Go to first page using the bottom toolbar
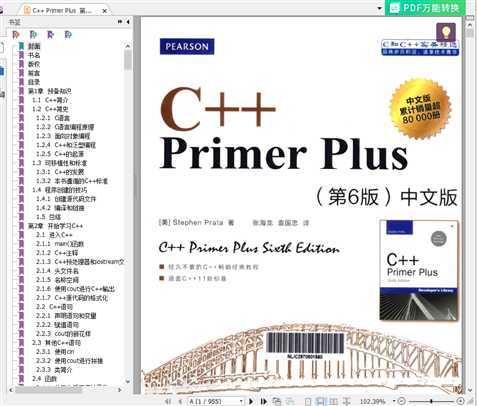Screen dimensions: 477x406 click(x=169, y=401)
